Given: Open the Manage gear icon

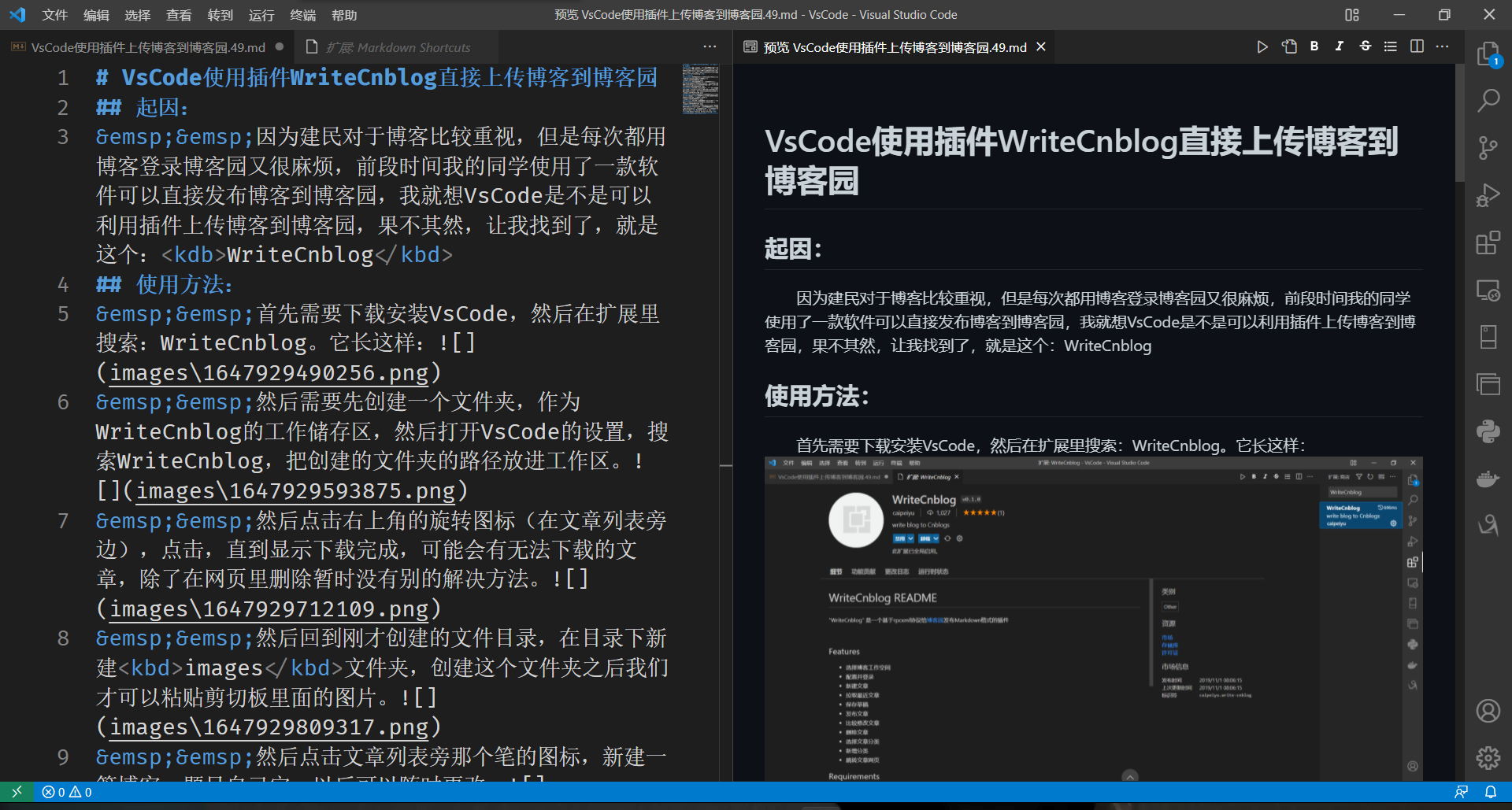Looking at the screenshot, I should (1488, 758).
